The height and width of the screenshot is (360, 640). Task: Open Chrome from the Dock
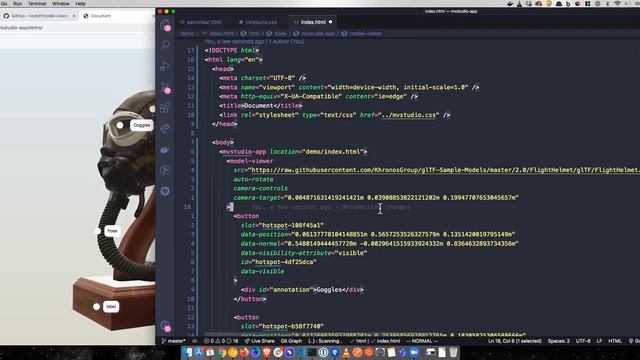coord(222,352)
